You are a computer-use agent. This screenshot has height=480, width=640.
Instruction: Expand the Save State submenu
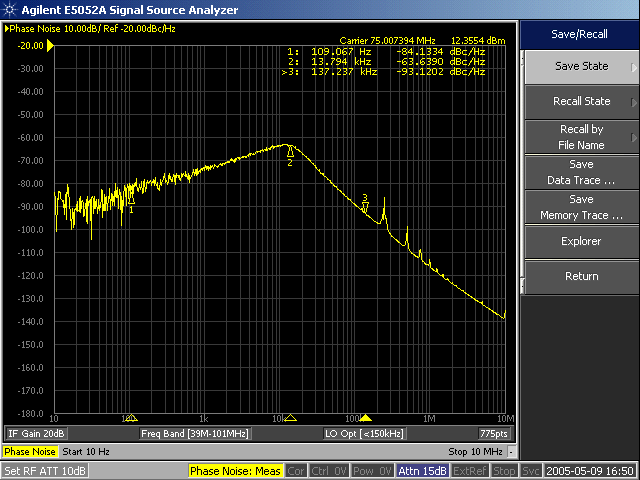pyautogui.click(x=580, y=67)
